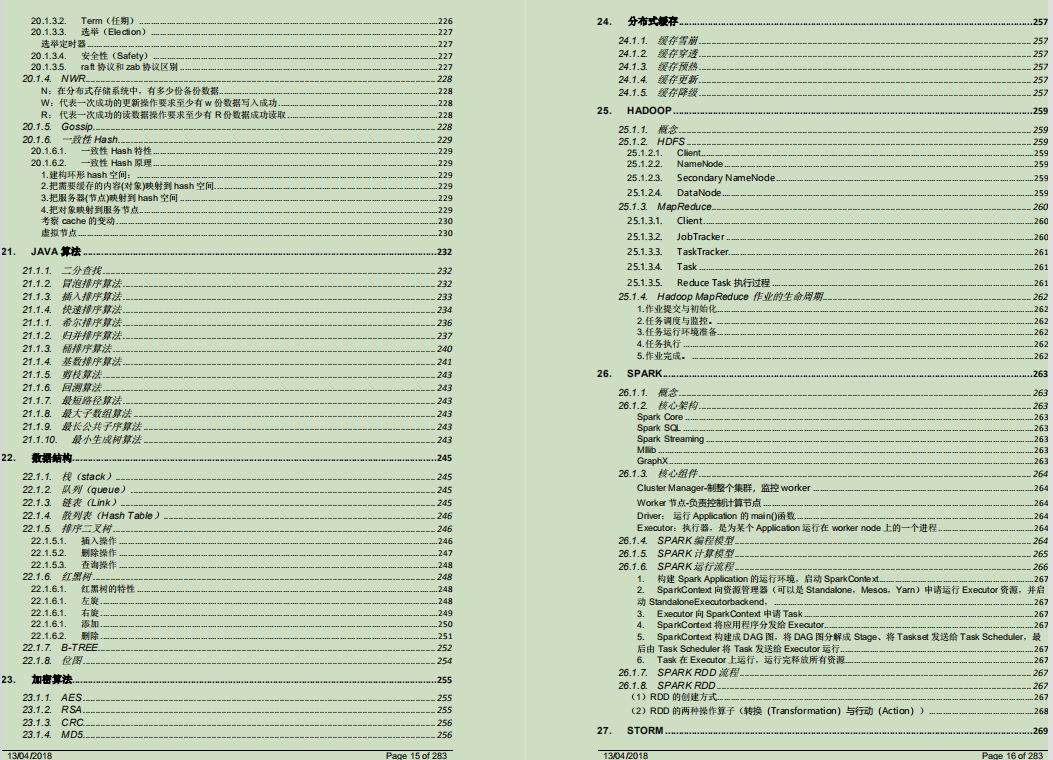Go to '21.1.6. 回溯算法' entry
This screenshot has width=1053, height=760.
(237, 387)
